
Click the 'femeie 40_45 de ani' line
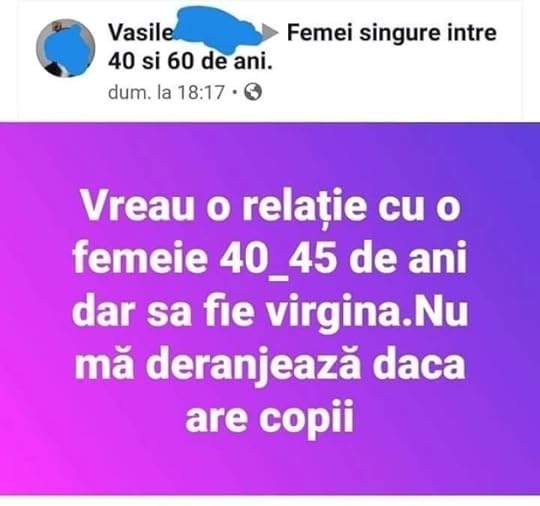pyautogui.click(x=270, y=260)
